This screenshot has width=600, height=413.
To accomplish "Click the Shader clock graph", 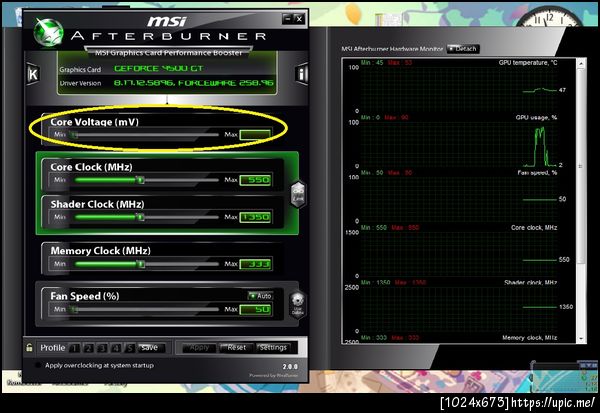I will [x=458, y=309].
